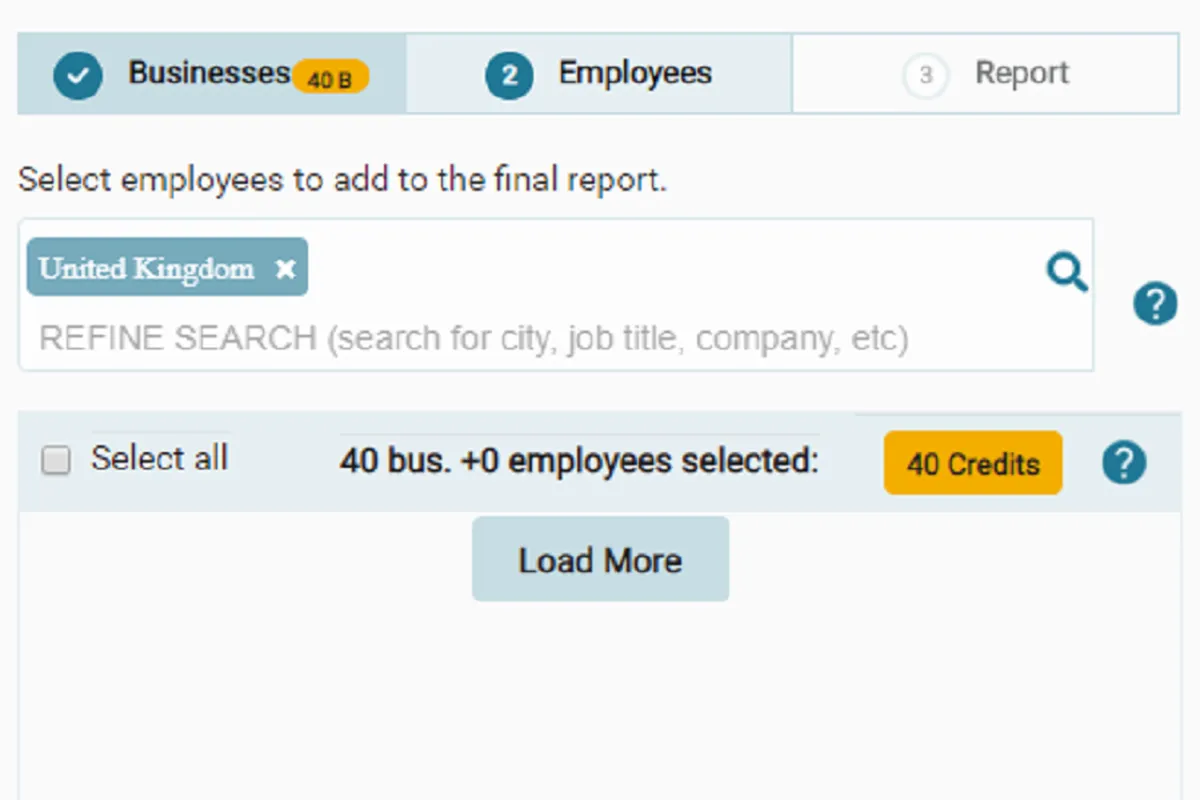Click the magnifying glass search icon

[x=1067, y=271]
